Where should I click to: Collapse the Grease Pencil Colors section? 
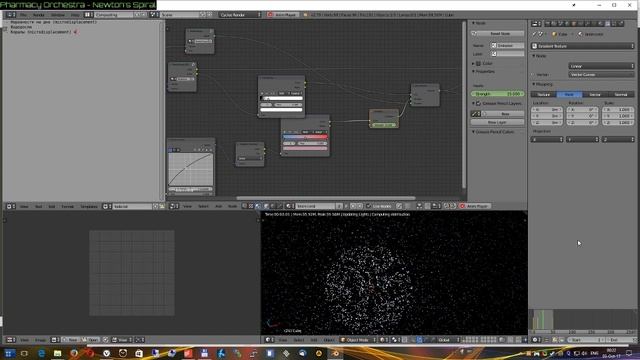(493, 132)
